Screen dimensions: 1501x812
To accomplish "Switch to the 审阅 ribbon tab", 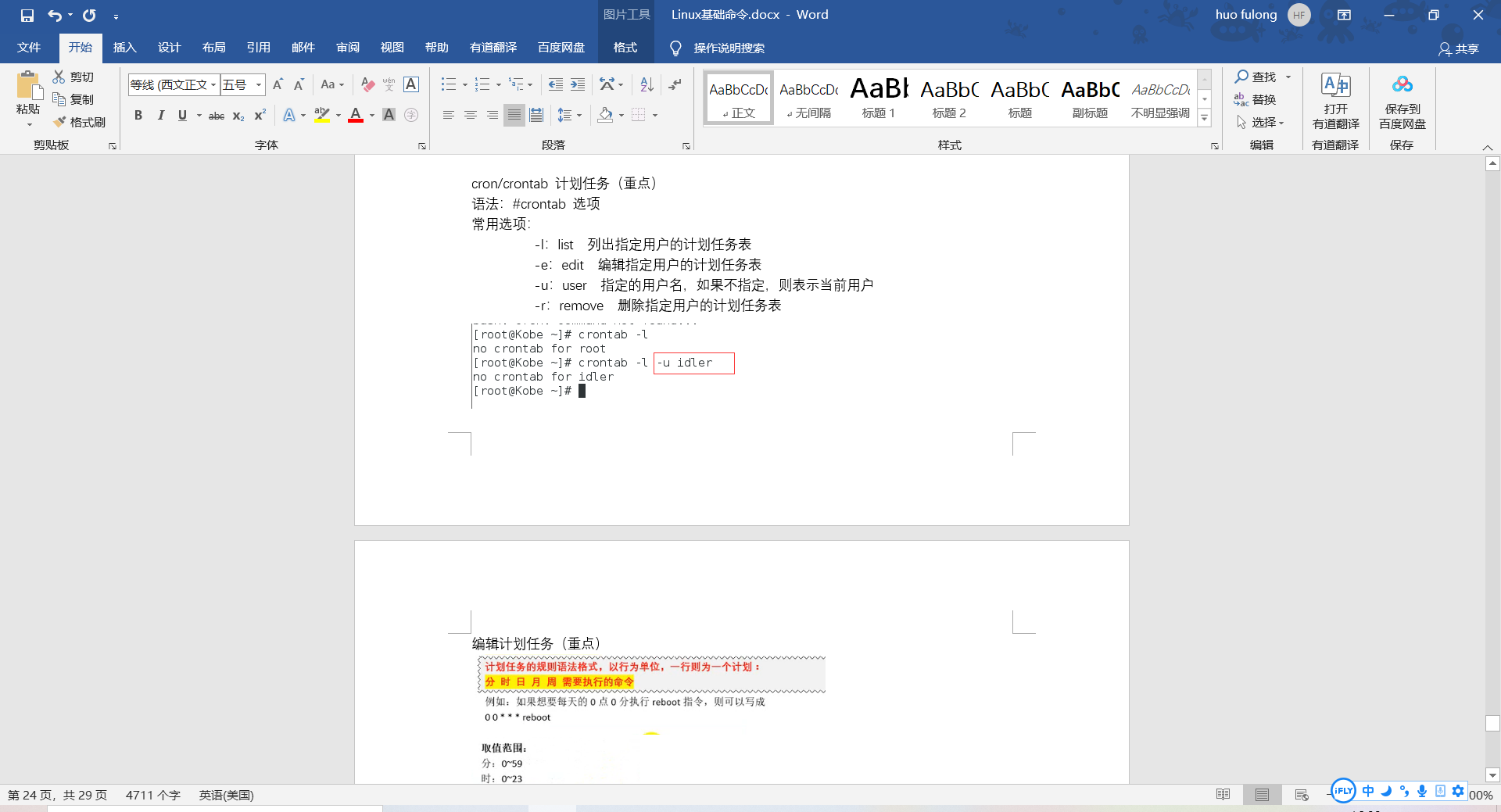I will (347, 48).
